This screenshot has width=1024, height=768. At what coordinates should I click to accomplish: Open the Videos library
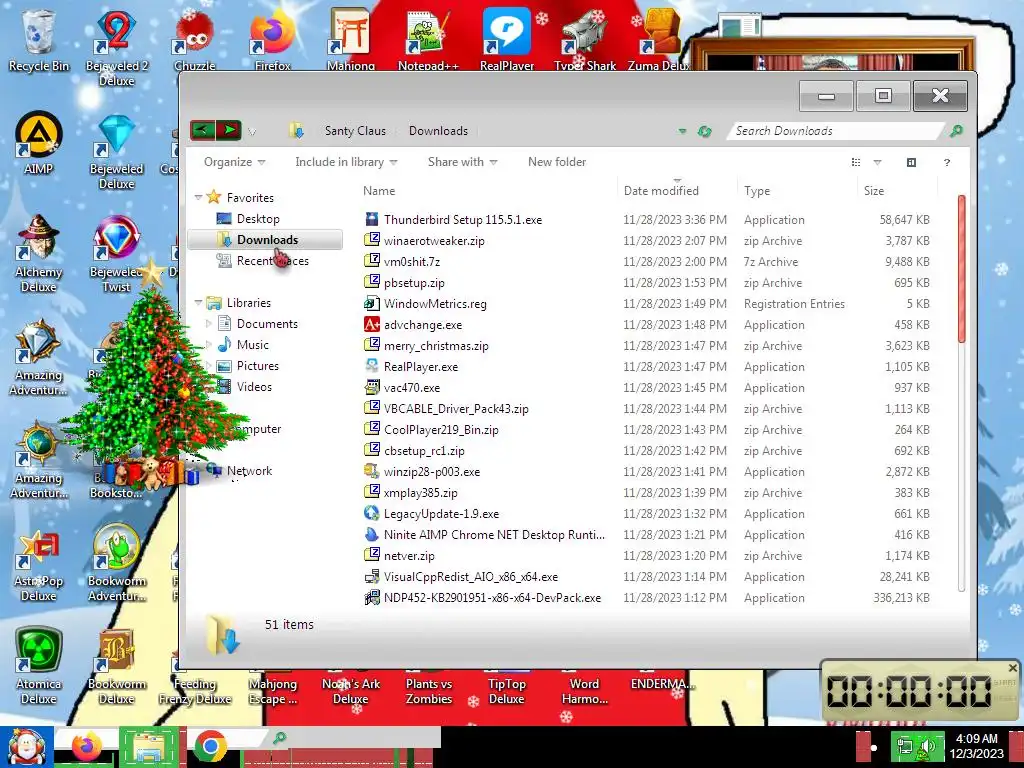pyautogui.click(x=254, y=387)
